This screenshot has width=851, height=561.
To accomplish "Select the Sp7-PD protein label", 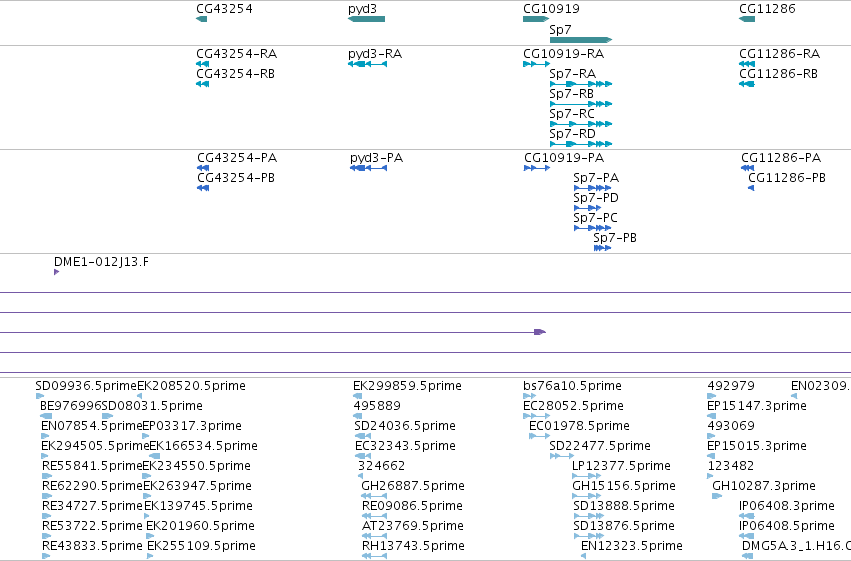I will pos(596,198).
